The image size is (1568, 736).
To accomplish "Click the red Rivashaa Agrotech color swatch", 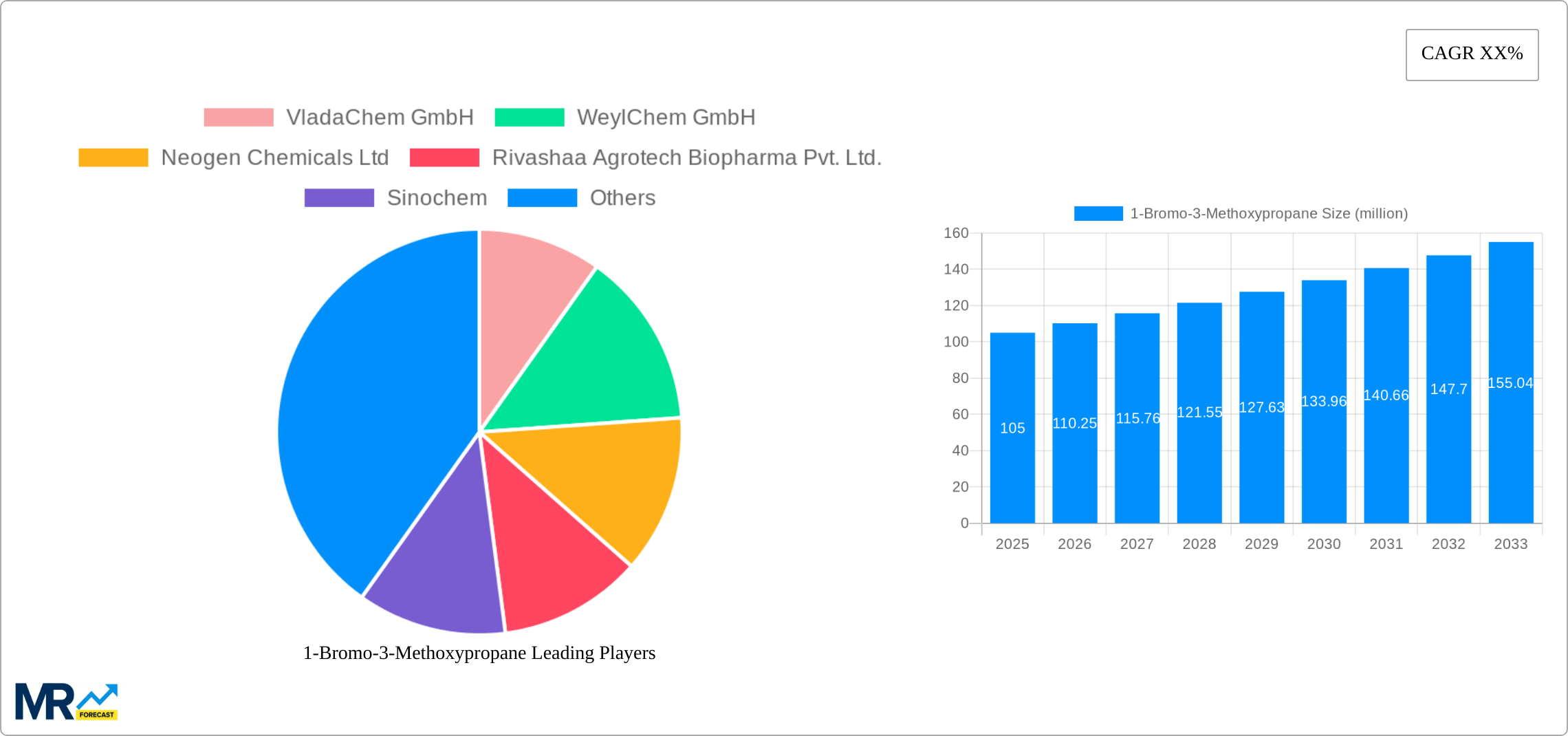I will point(443,158).
